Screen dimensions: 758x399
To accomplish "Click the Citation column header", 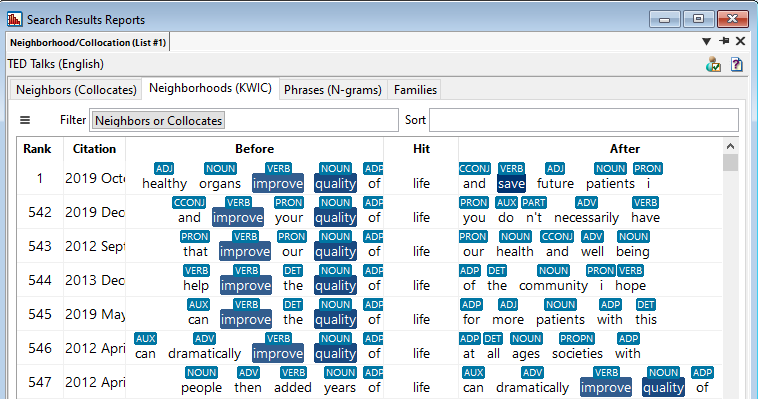I will click(x=94, y=149).
